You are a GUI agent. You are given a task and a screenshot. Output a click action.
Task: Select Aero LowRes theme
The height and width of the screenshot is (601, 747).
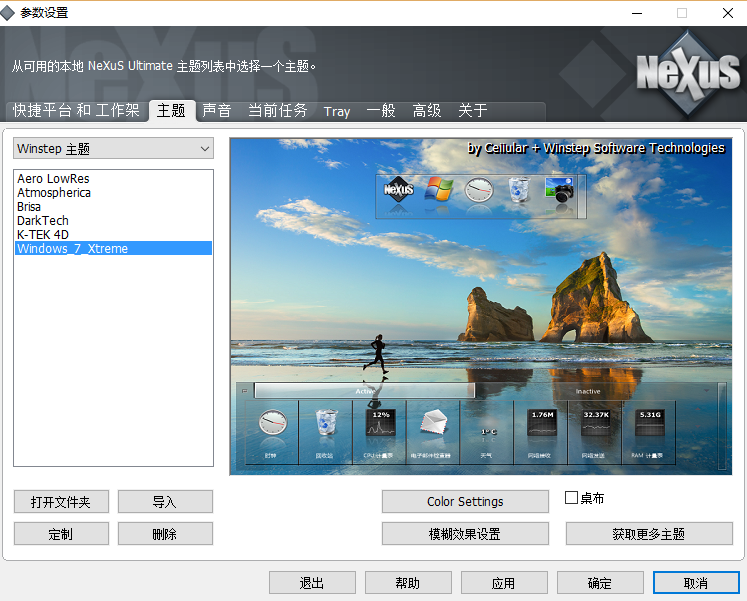(x=113, y=179)
